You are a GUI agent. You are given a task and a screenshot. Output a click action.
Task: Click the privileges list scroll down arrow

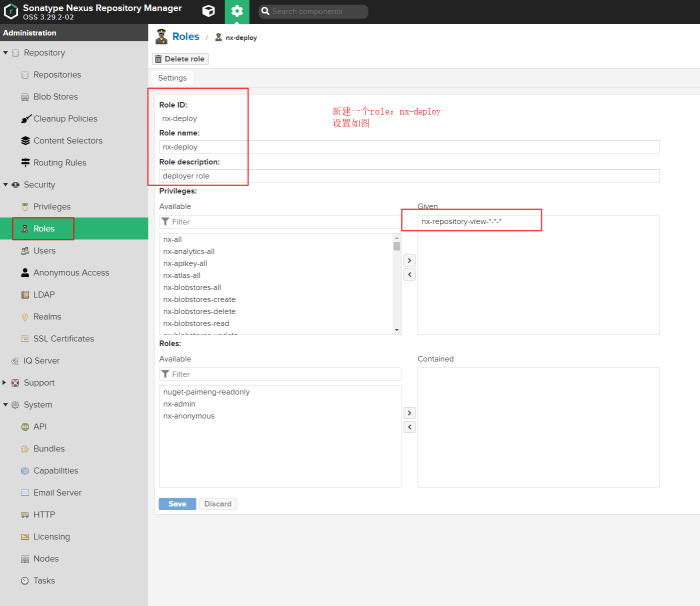click(396, 330)
